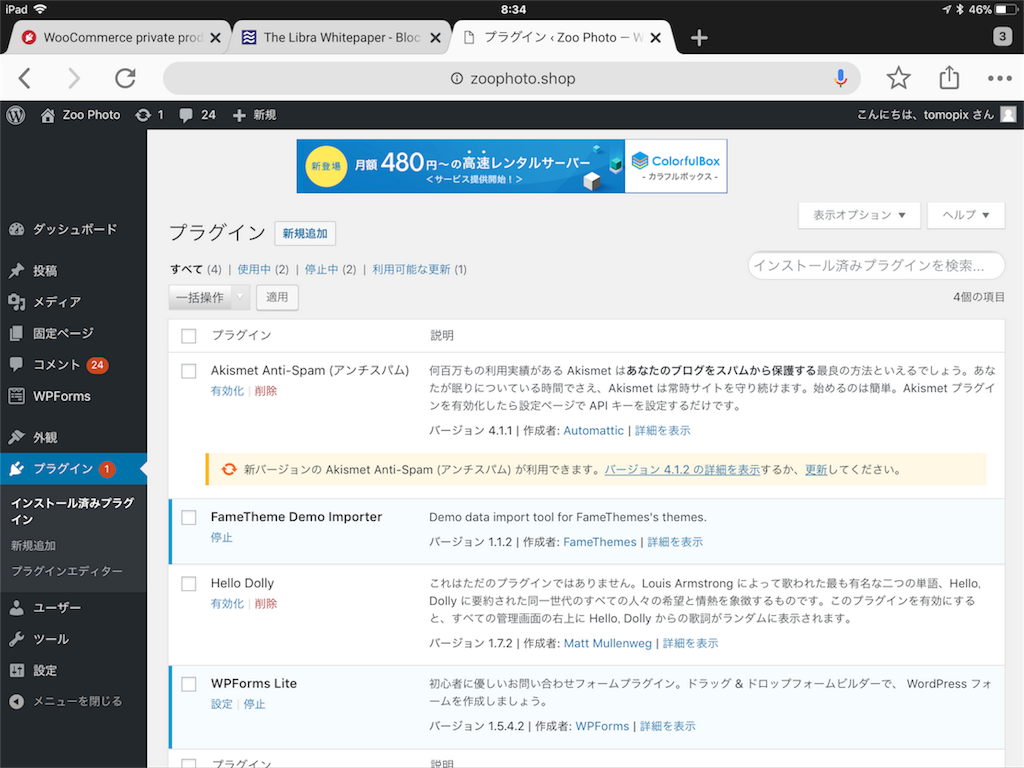Show open tabs count button 3

point(1002,36)
